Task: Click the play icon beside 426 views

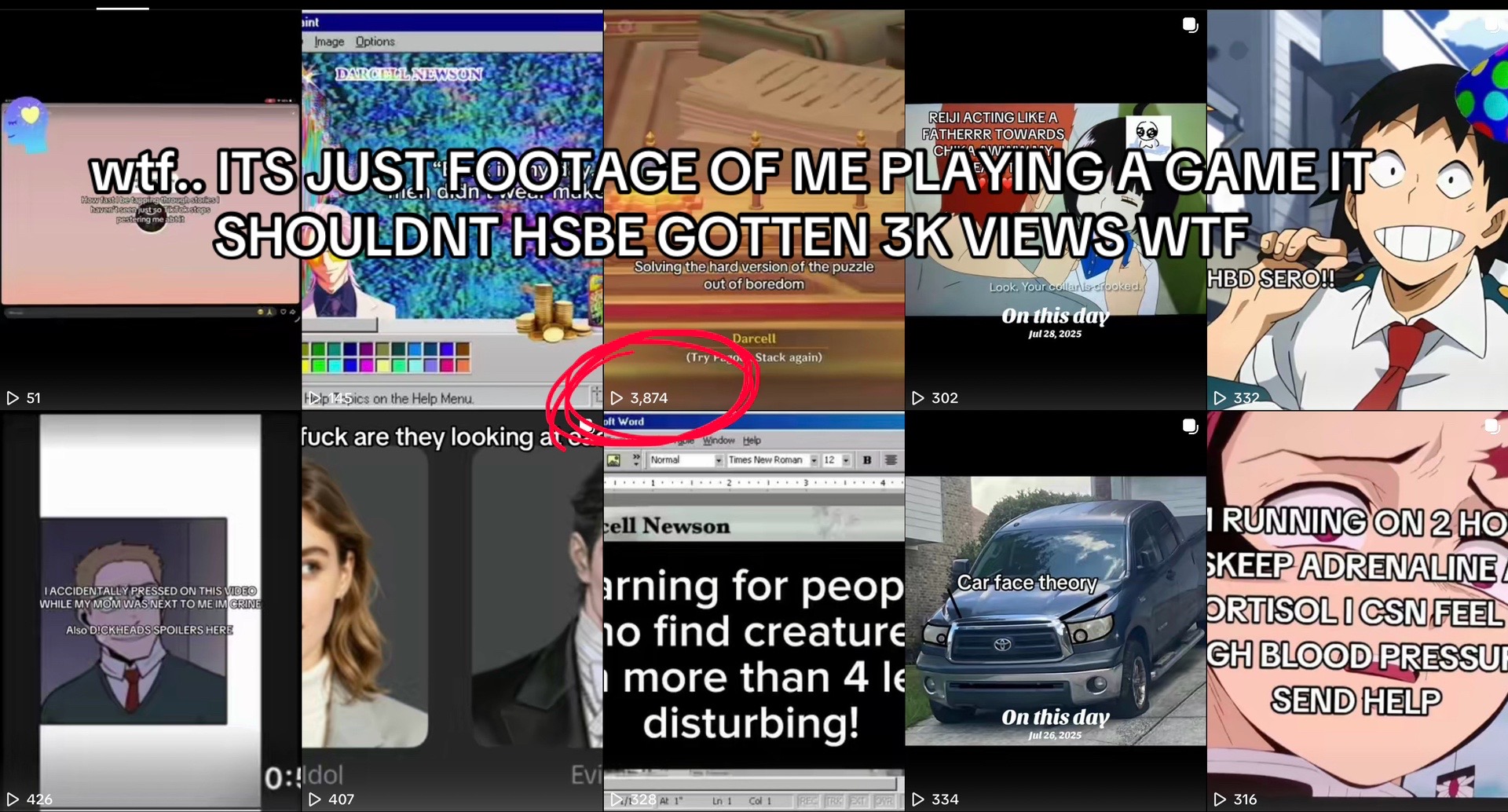Action: click(x=13, y=799)
